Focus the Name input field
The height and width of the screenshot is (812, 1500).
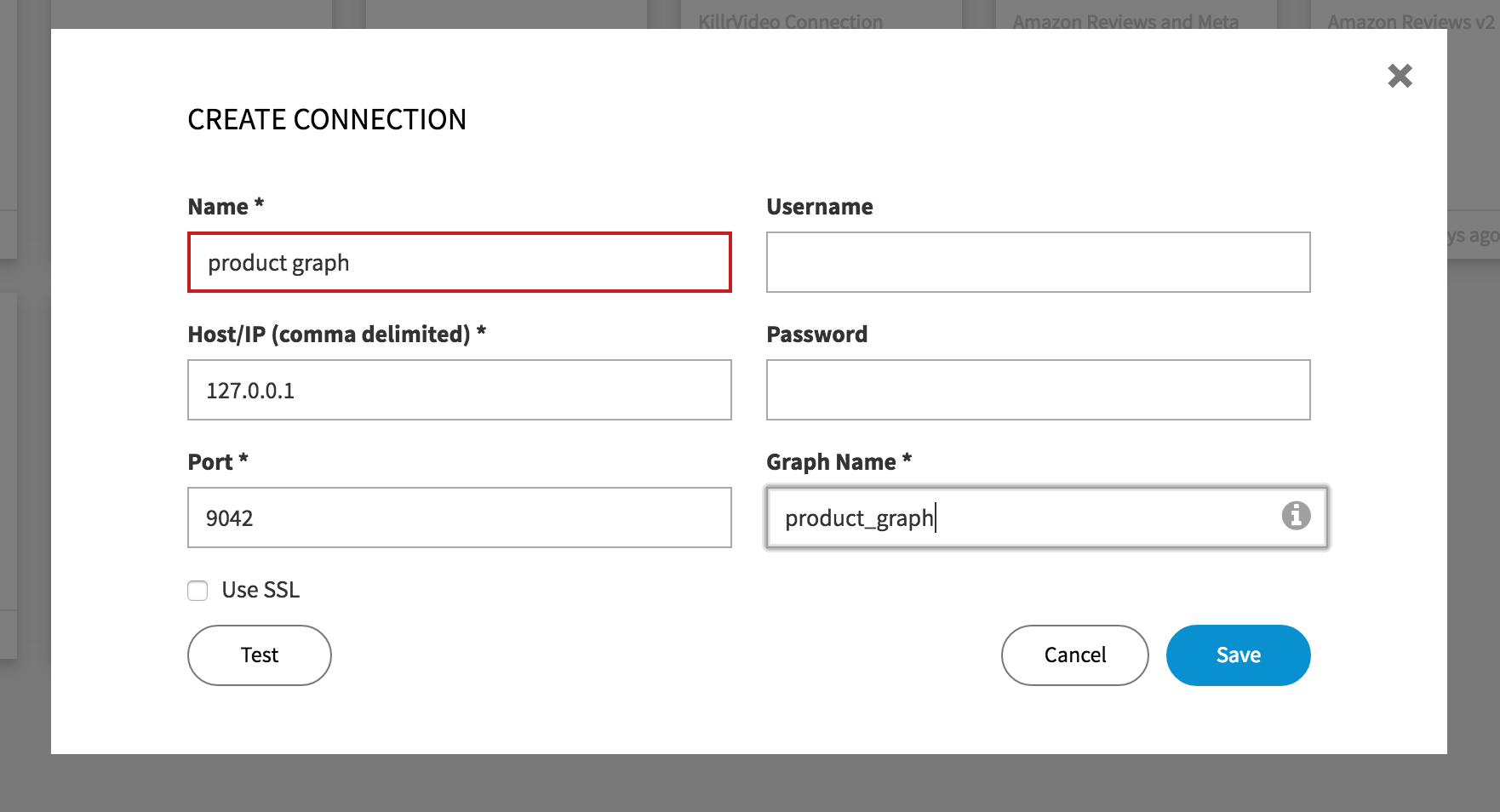460,262
